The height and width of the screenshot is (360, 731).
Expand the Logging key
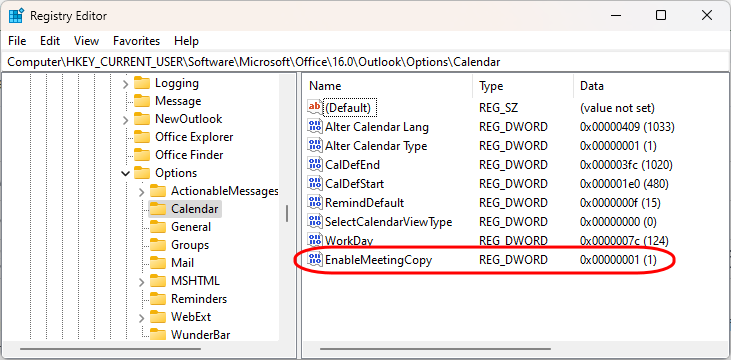(x=125, y=84)
